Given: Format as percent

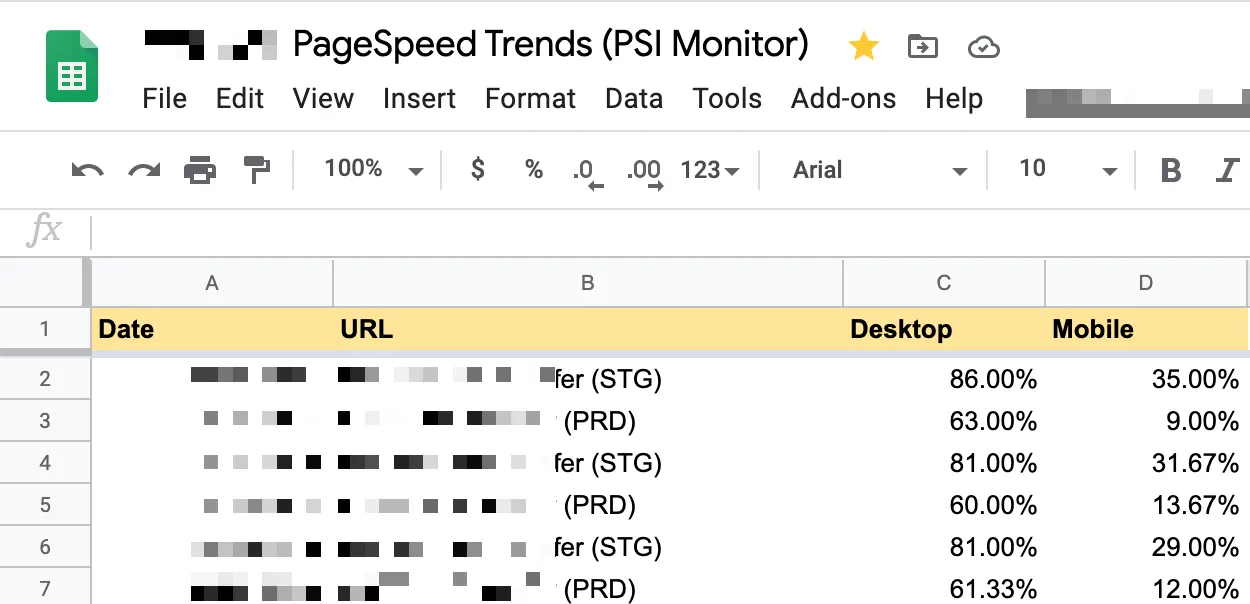Looking at the screenshot, I should click(534, 170).
